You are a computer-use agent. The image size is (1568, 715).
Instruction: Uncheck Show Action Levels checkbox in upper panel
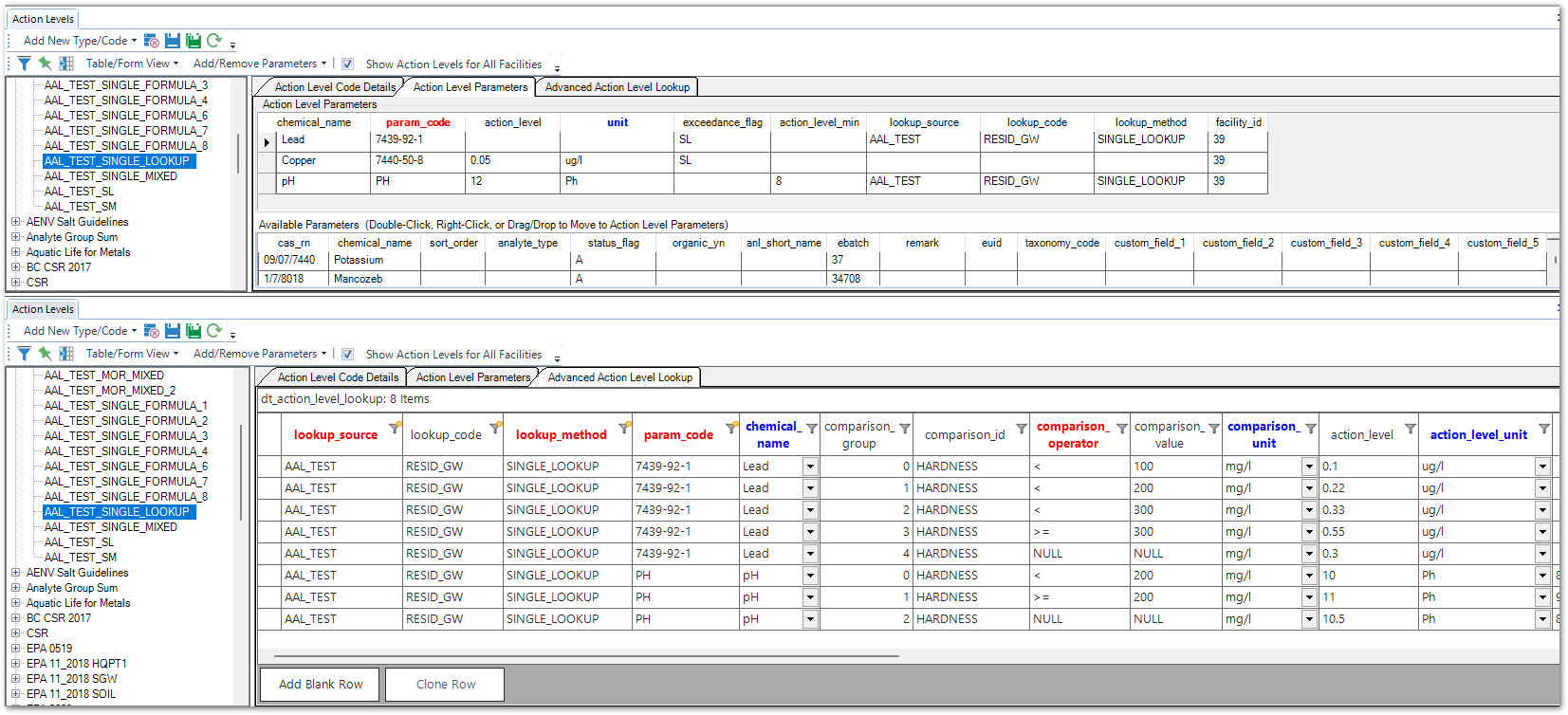[x=348, y=64]
